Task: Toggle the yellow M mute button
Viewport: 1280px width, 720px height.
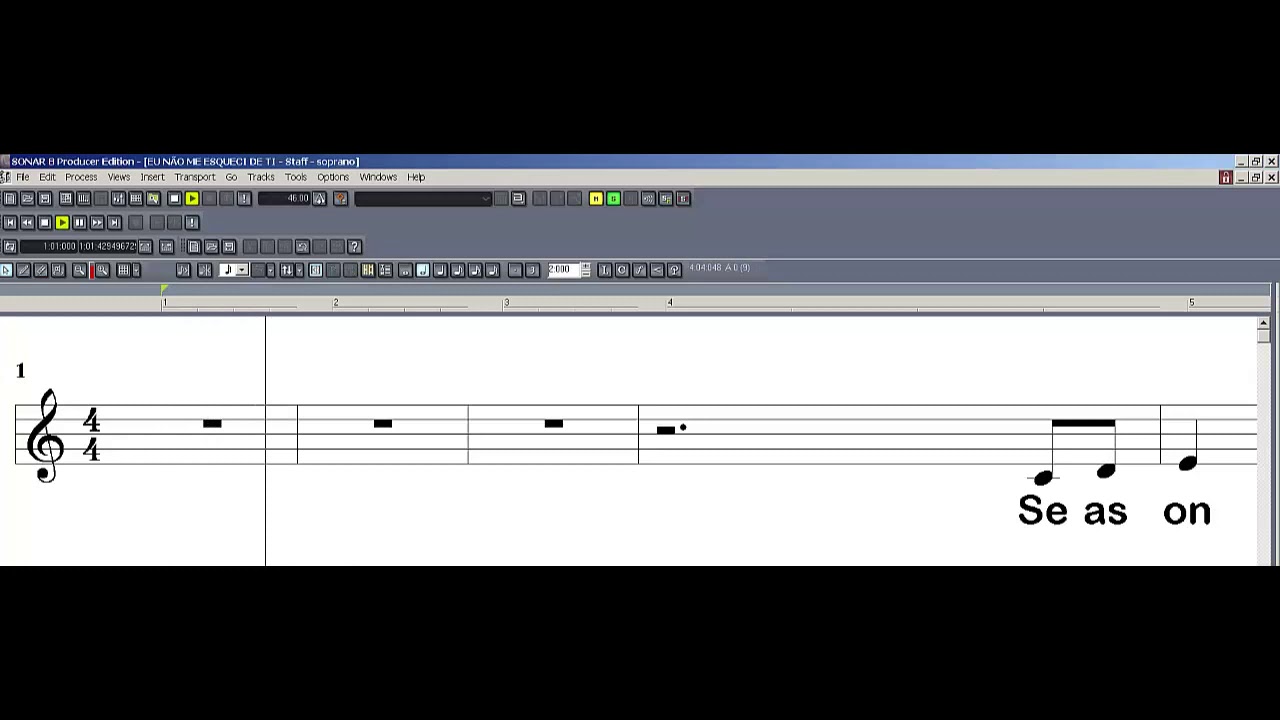Action: point(596,198)
